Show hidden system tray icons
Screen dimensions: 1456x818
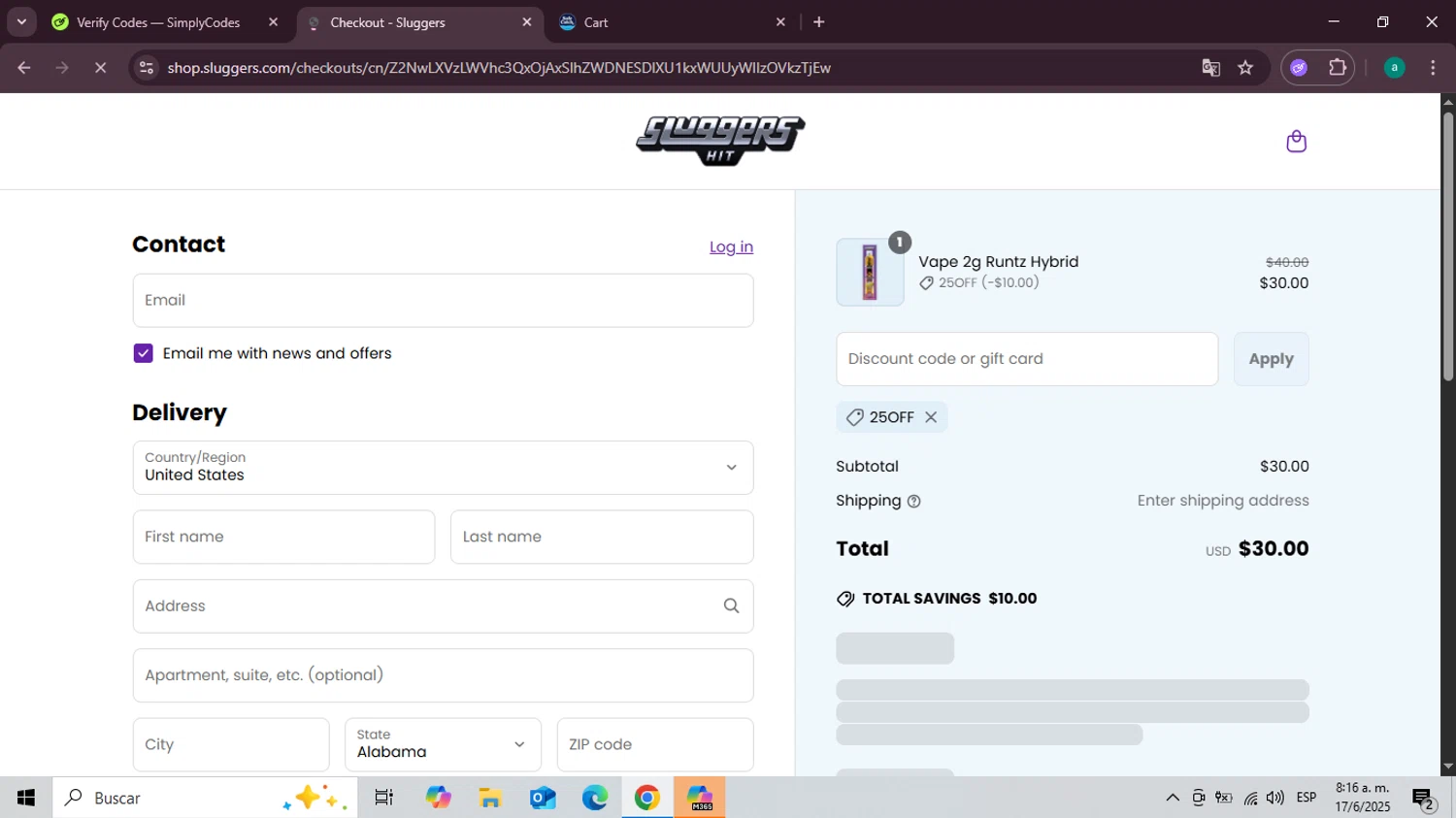click(x=1173, y=798)
